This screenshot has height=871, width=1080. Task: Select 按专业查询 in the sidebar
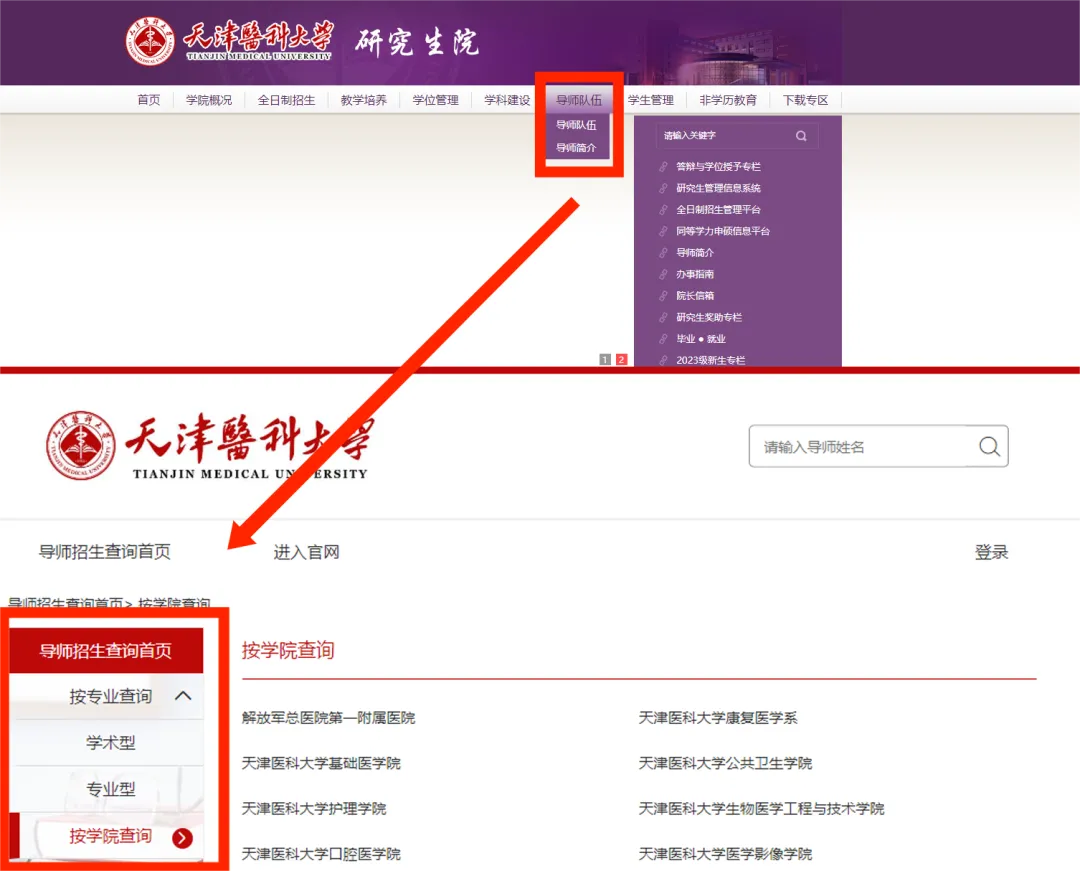pyautogui.click(x=110, y=696)
